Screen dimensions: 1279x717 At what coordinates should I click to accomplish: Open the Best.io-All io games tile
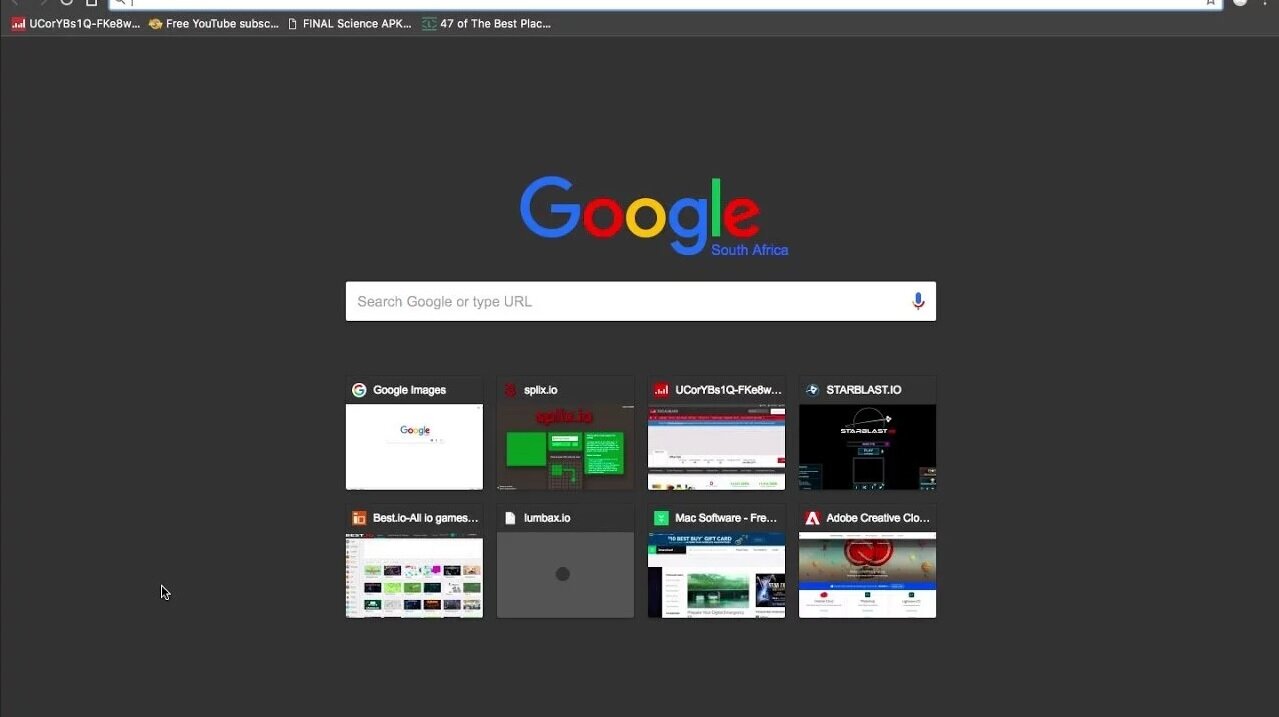tap(414, 561)
